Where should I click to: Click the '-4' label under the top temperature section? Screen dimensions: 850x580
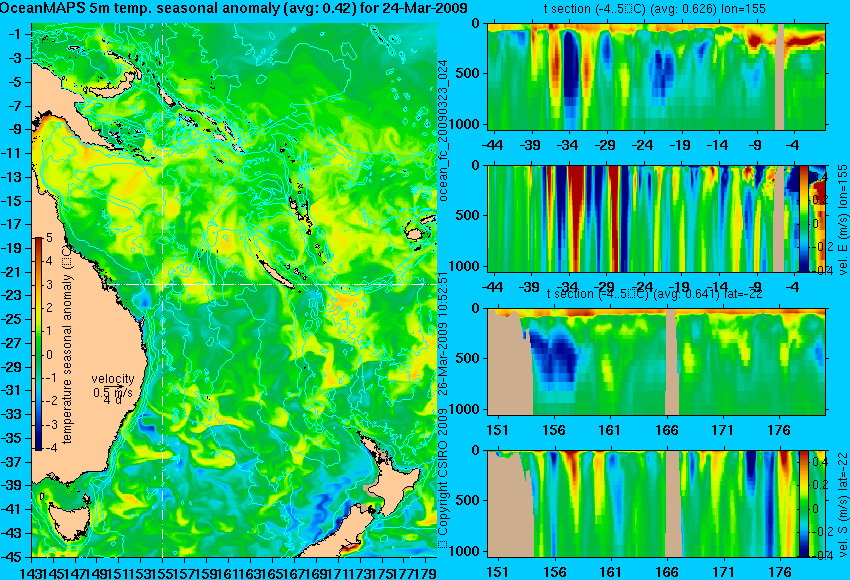(x=792, y=145)
